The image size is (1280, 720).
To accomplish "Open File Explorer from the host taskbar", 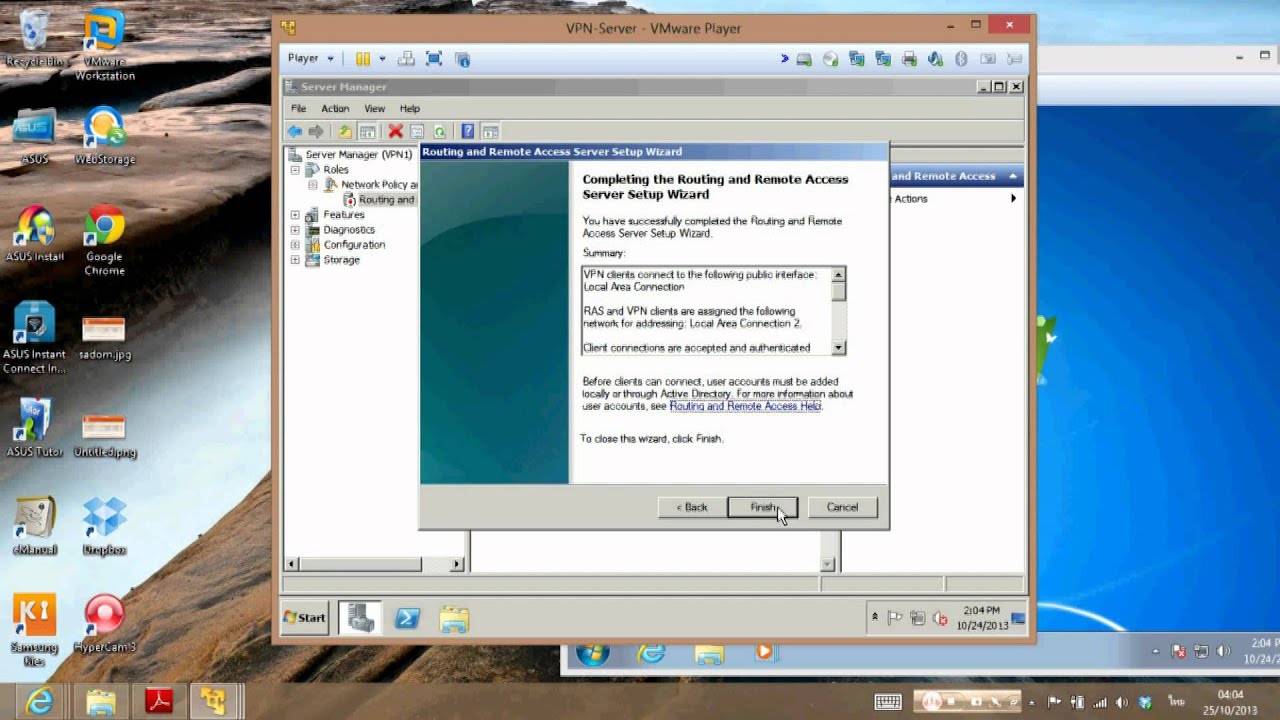I will click(x=101, y=702).
